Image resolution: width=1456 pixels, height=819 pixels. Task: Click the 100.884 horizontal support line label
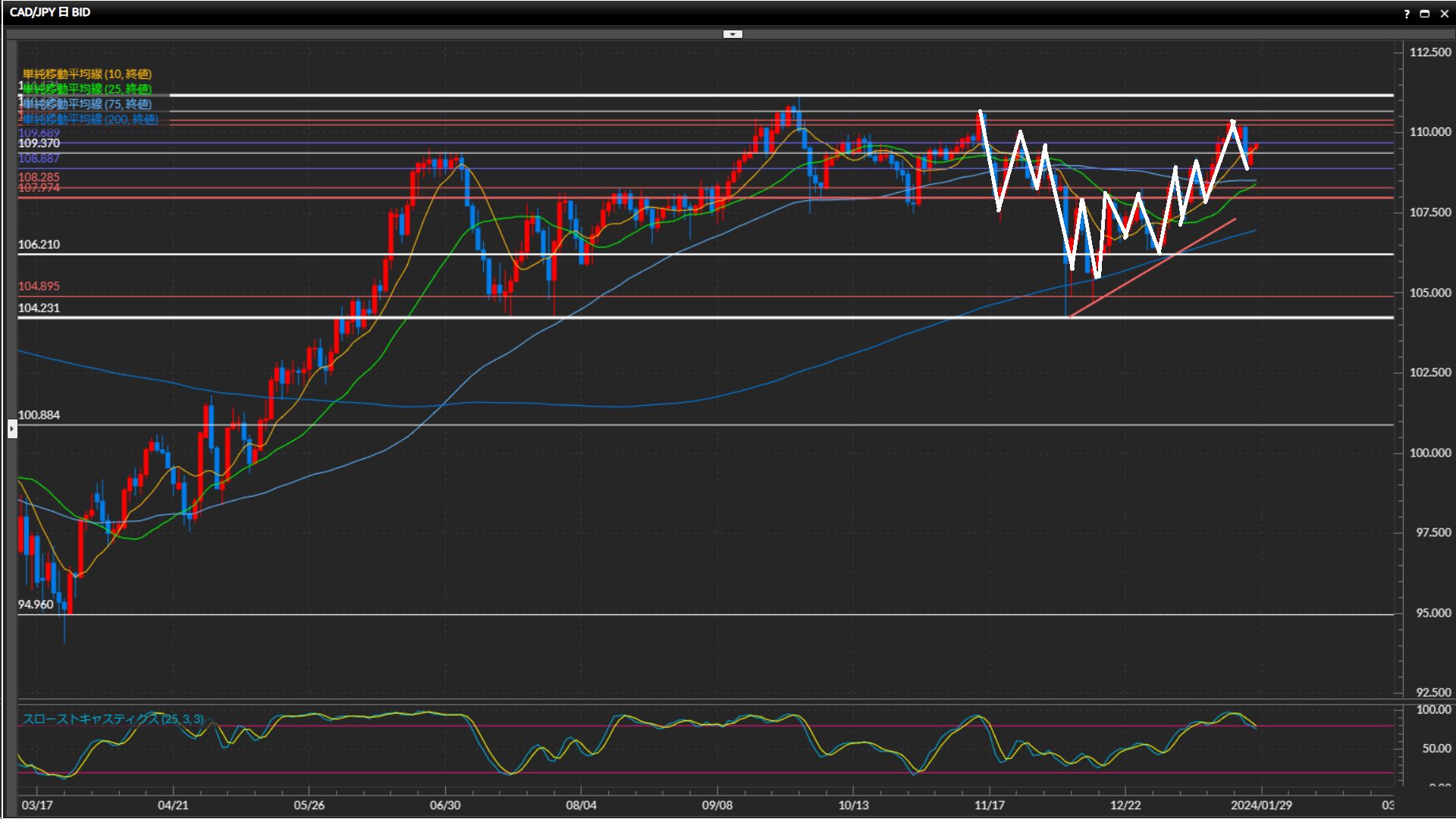tap(39, 415)
